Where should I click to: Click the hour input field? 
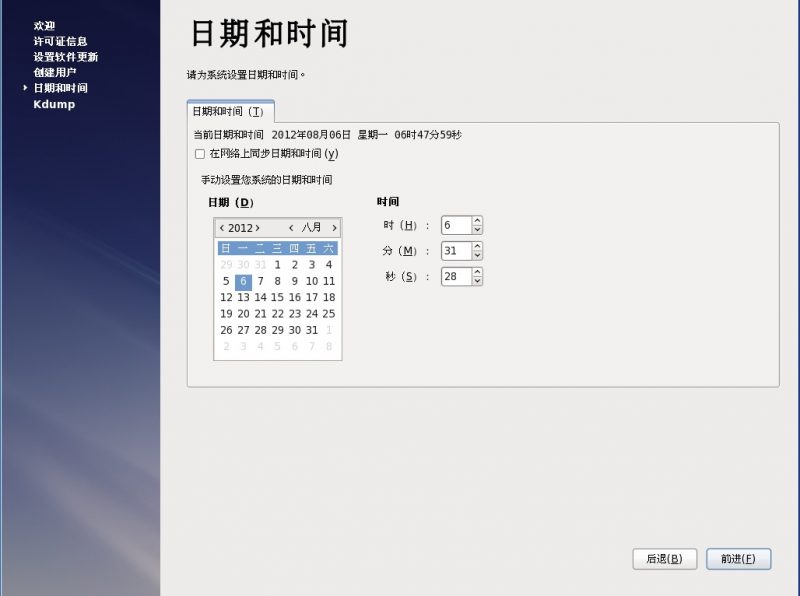pos(455,225)
